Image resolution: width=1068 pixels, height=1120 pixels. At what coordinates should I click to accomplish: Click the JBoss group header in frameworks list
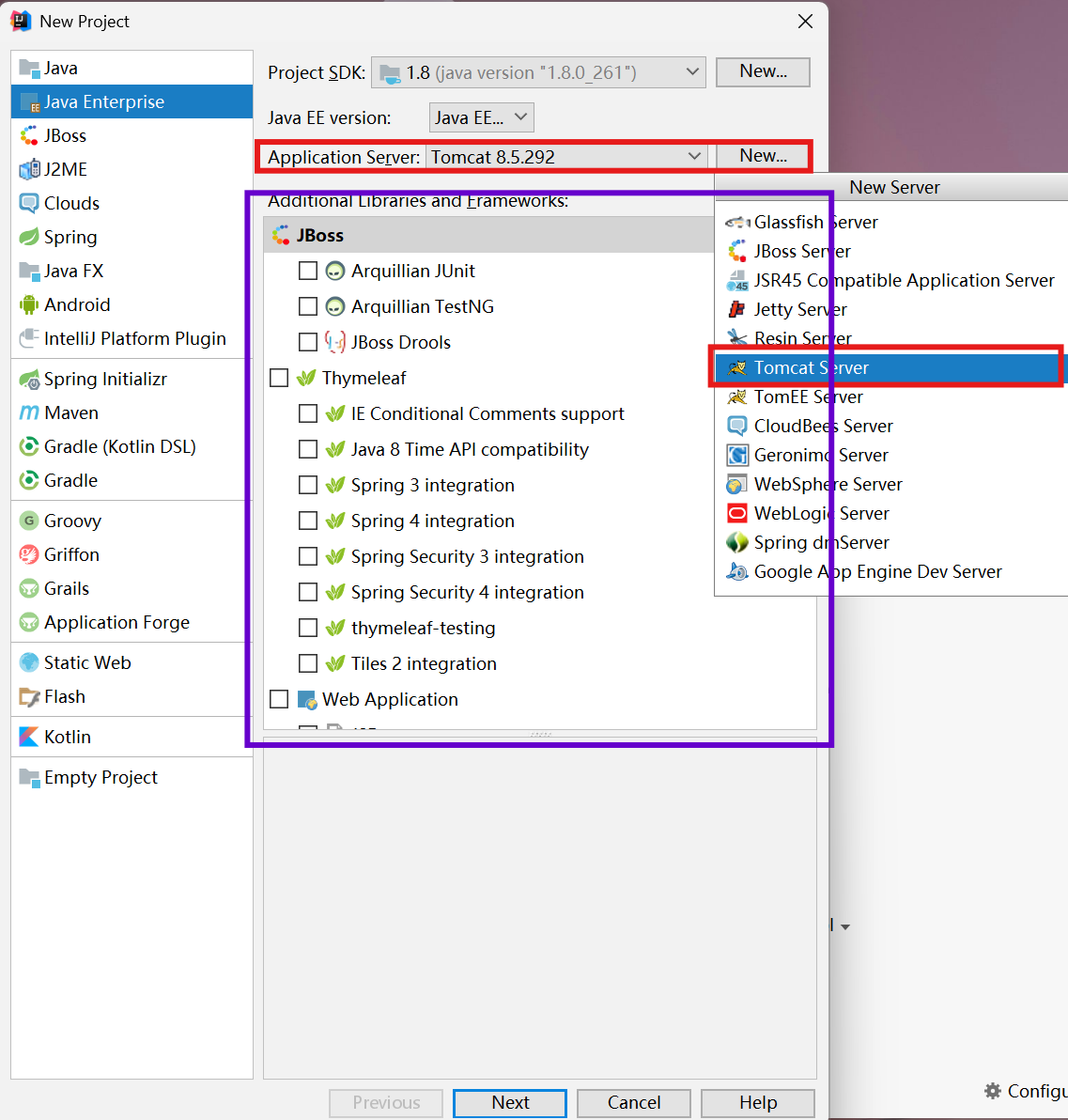pos(489,235)
